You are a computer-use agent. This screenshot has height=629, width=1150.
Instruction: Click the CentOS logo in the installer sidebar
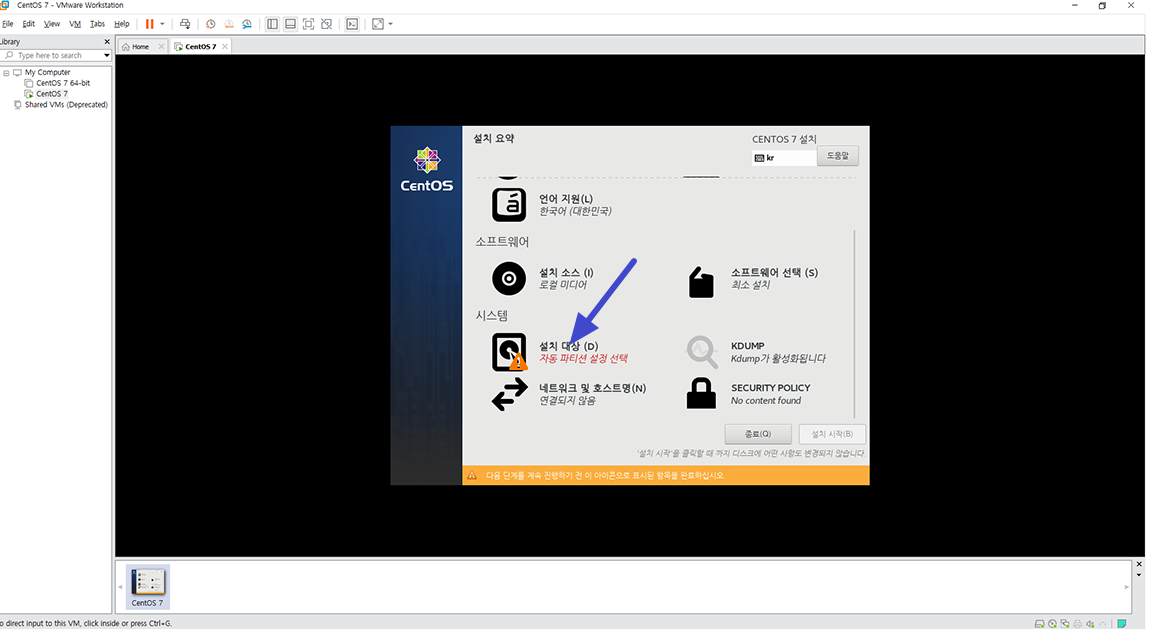pyautogui.click(x=427, y=169)
